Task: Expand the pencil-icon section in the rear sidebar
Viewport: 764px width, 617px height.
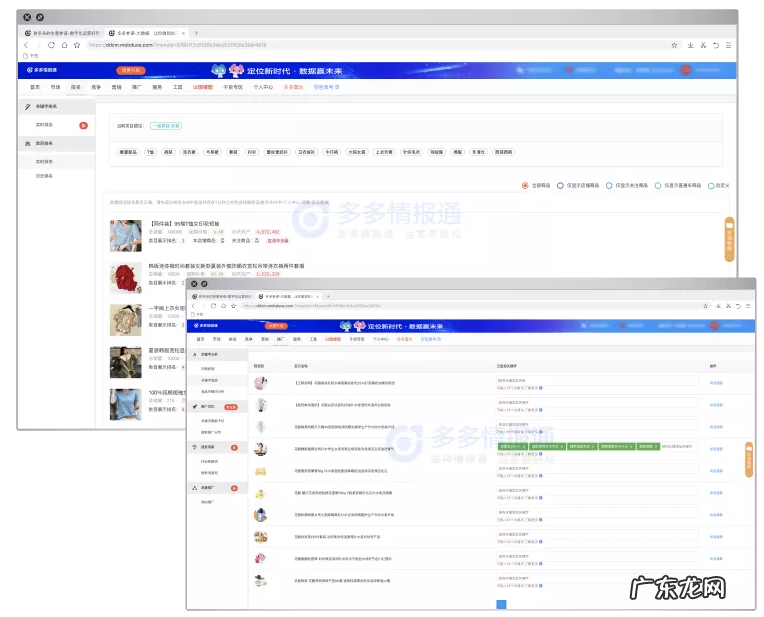Action: click(x=57, y=106)
